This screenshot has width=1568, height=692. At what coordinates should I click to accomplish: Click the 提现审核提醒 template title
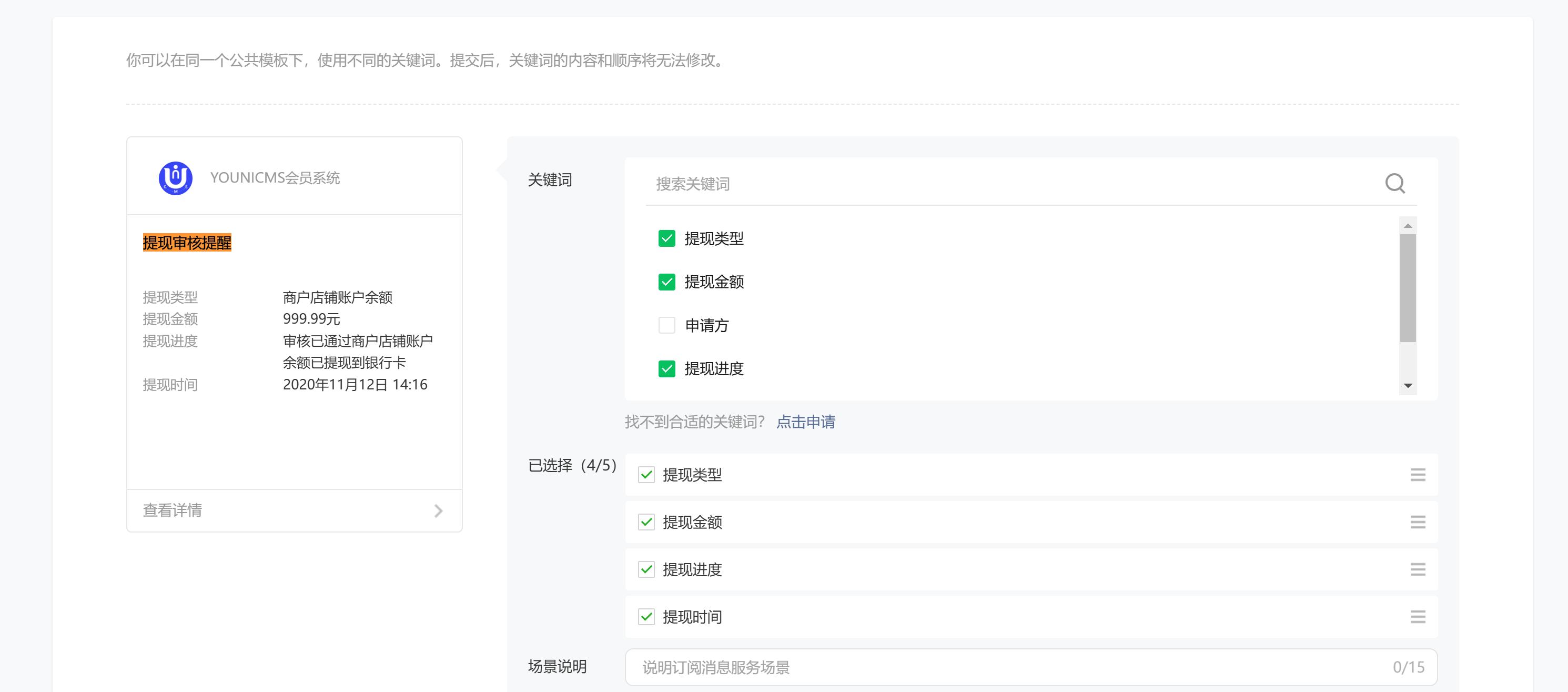point(187,243)
